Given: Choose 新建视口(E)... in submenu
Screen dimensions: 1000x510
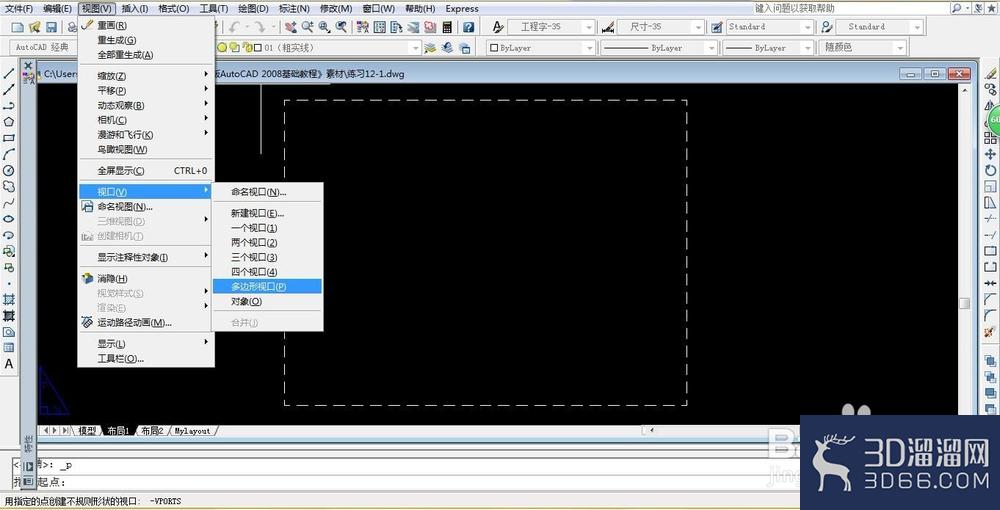Looking at the screenshot, I should tap(268, 214).
